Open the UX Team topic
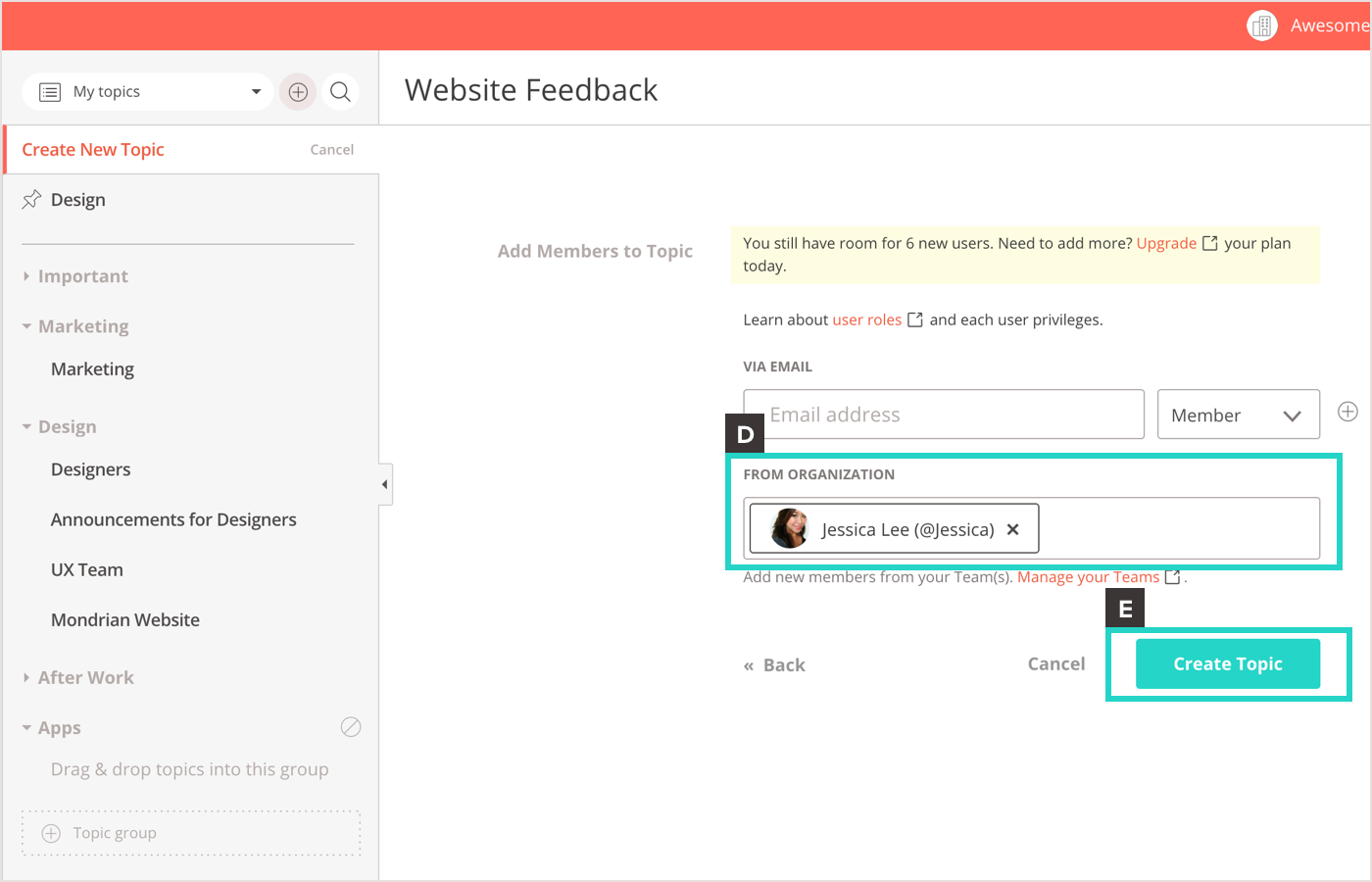This screenshot has width=1372, height=882. pyautogui.click(x=87, y=569)
